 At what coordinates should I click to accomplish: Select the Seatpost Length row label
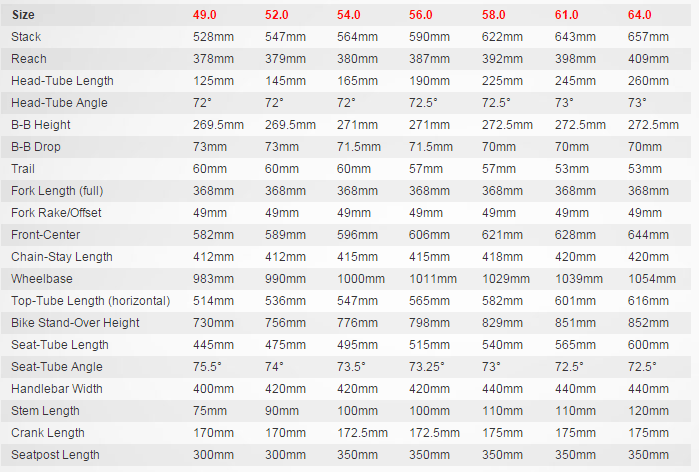coord(55,455)
